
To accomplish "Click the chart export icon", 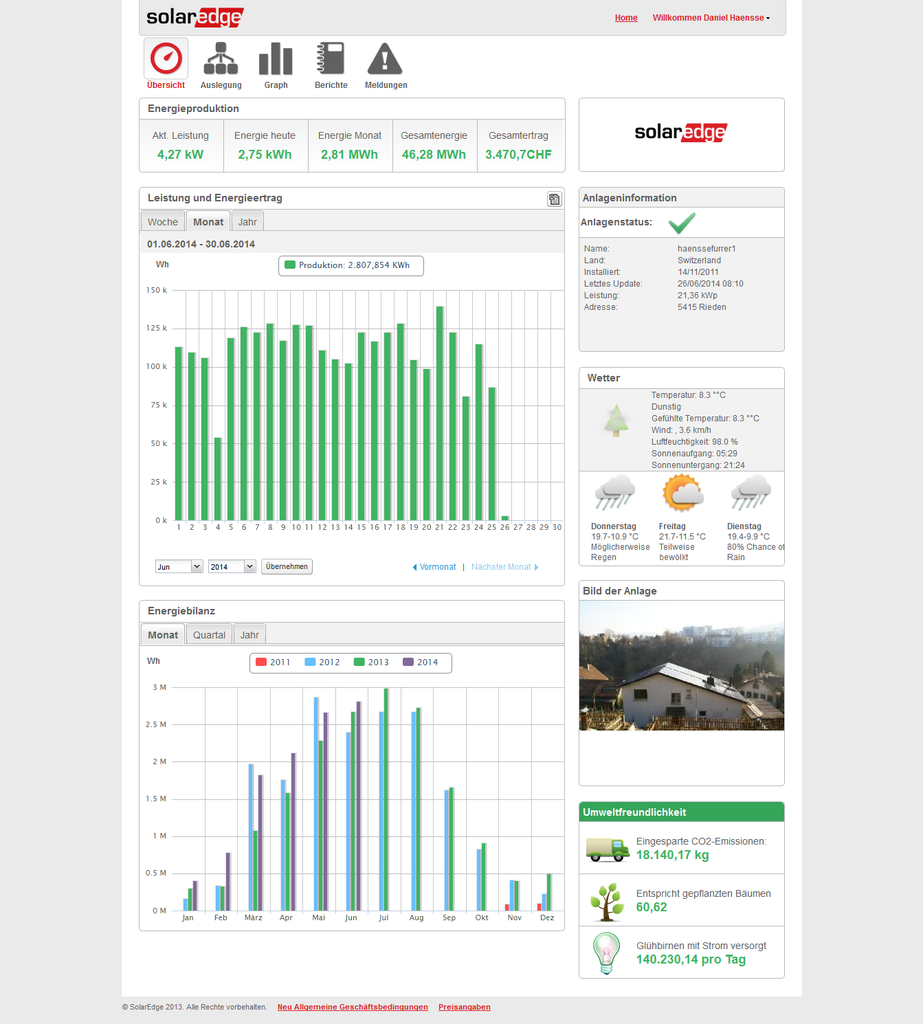I will [554, 199].
